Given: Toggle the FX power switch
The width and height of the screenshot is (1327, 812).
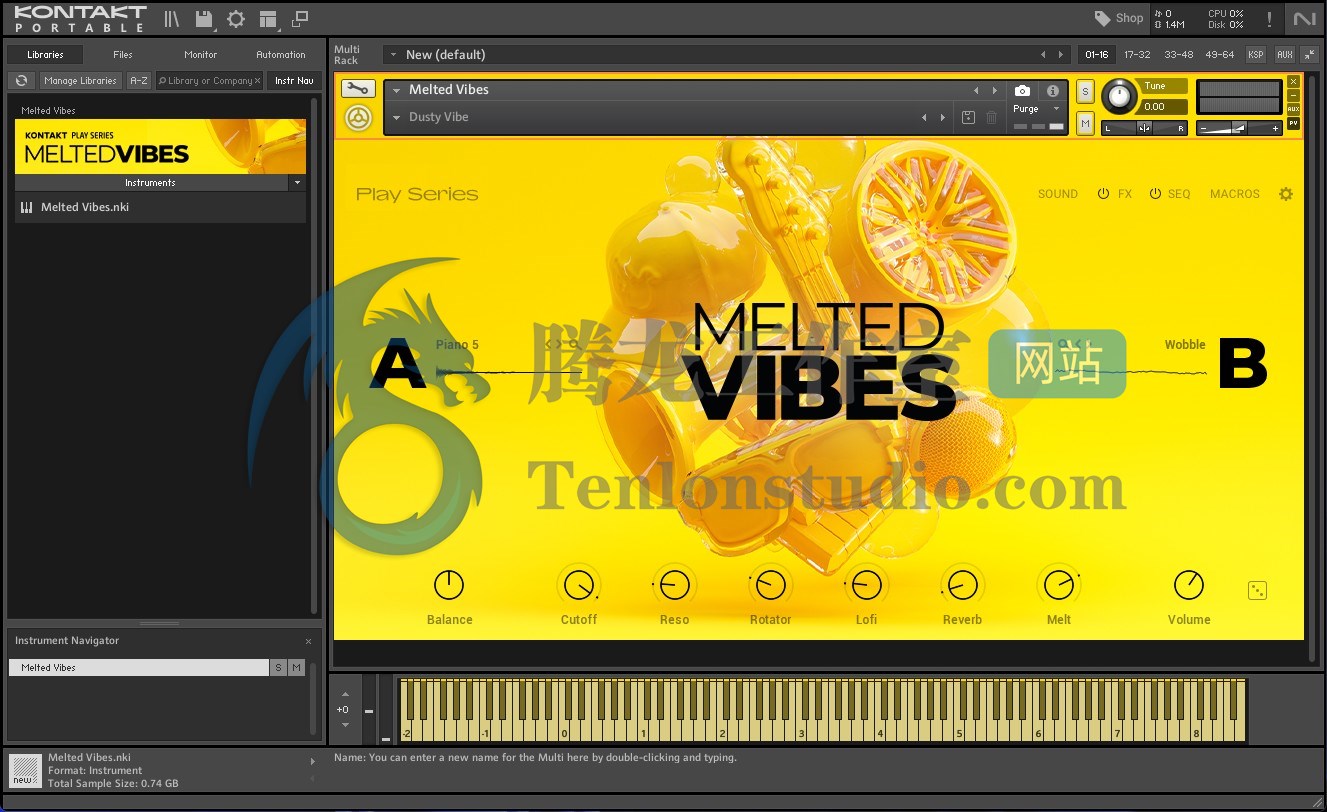Looking at the screenshot, I should (1104, 194).
